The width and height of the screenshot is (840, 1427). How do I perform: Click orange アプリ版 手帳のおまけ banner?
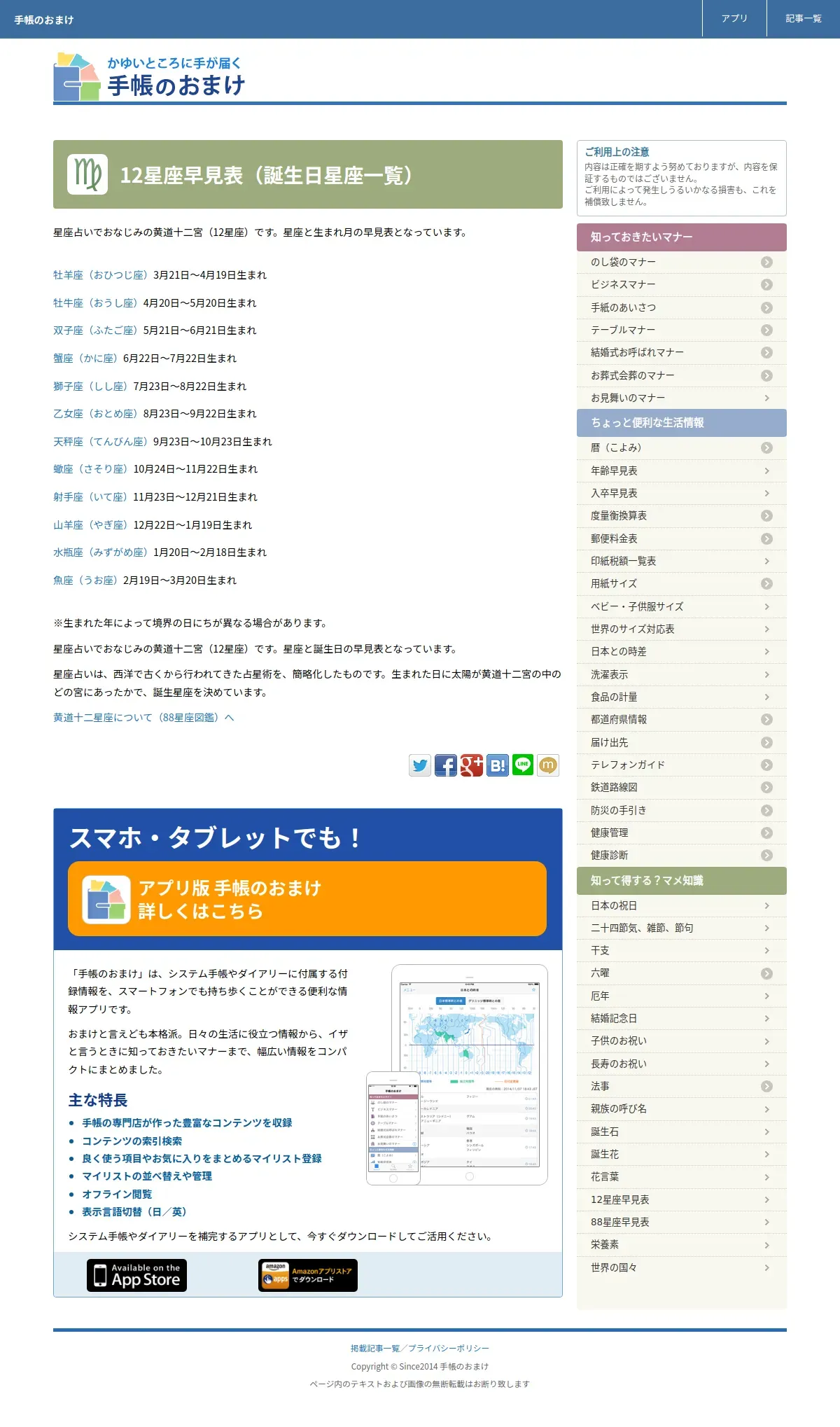coord(307,899)
